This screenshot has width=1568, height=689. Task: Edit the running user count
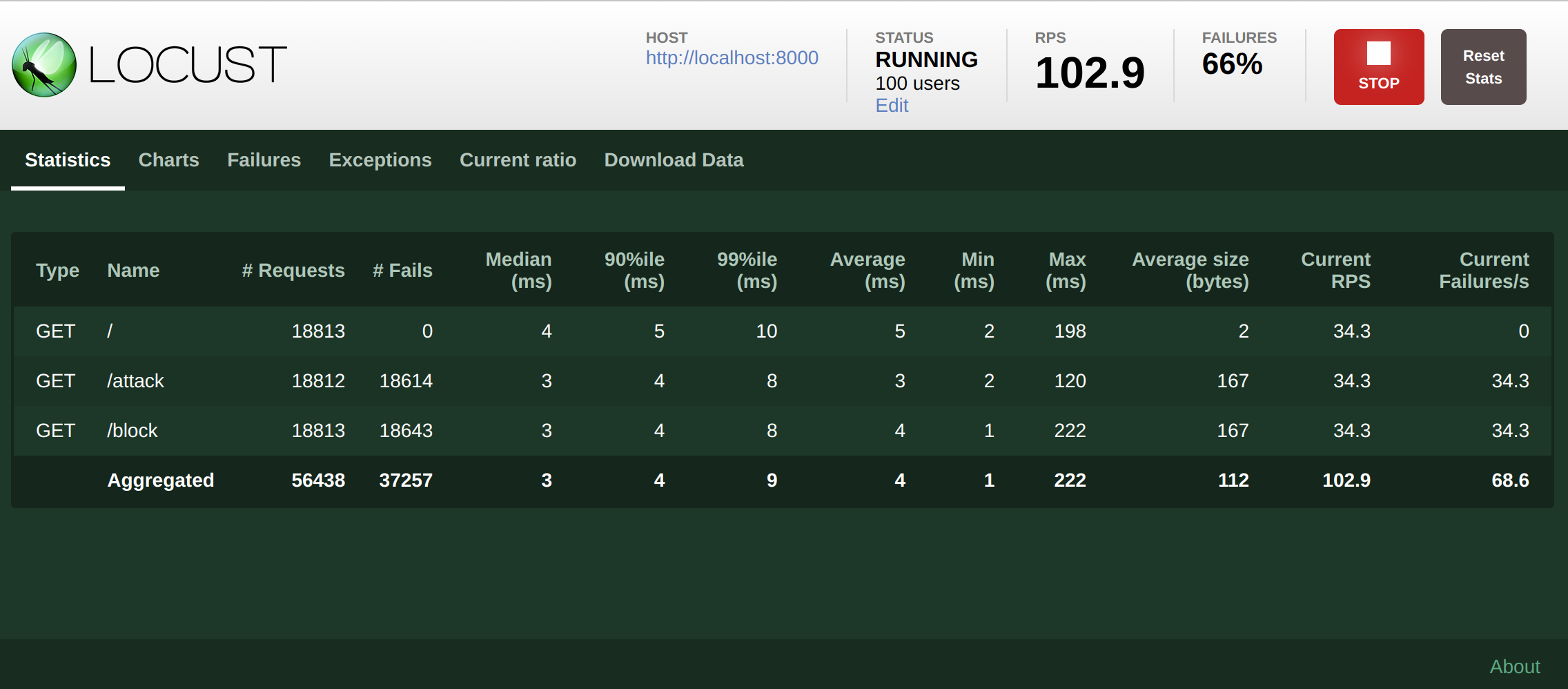(x=892, y=106)
